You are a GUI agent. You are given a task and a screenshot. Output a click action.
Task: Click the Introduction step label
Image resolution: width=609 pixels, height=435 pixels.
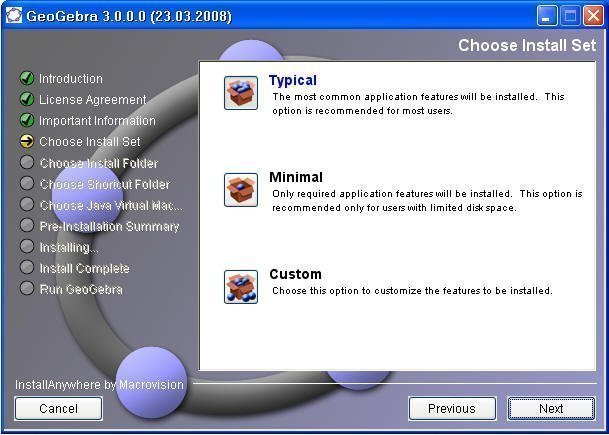(71, 79)
